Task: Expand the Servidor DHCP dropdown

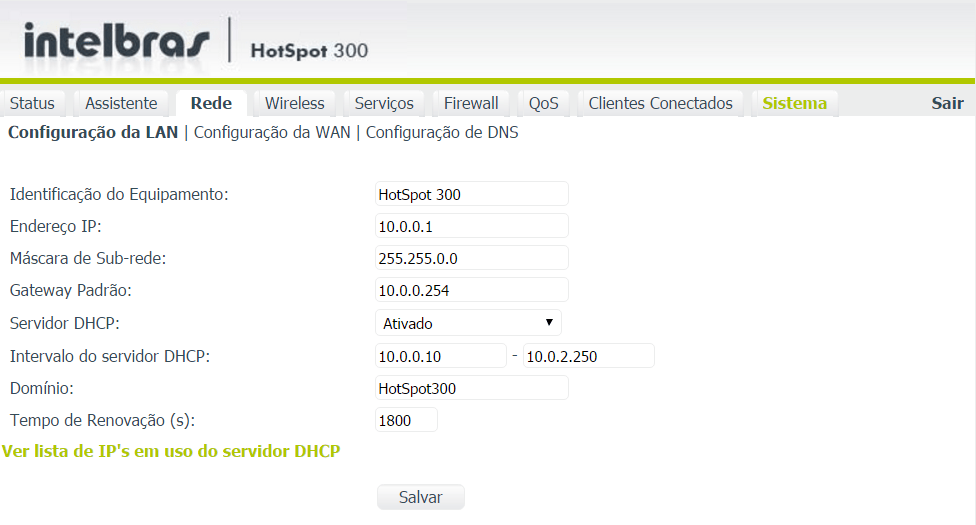Action: [468, 323]
